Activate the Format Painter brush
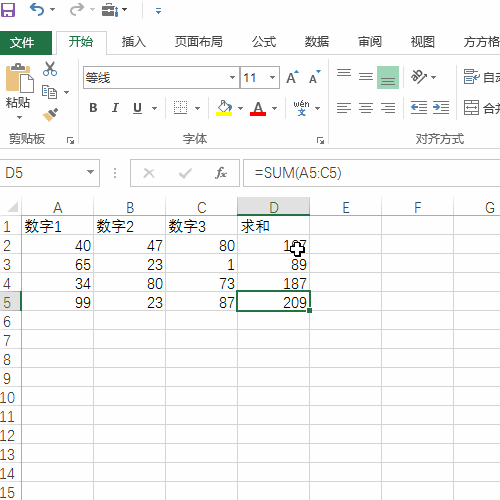 click(50, 114)
